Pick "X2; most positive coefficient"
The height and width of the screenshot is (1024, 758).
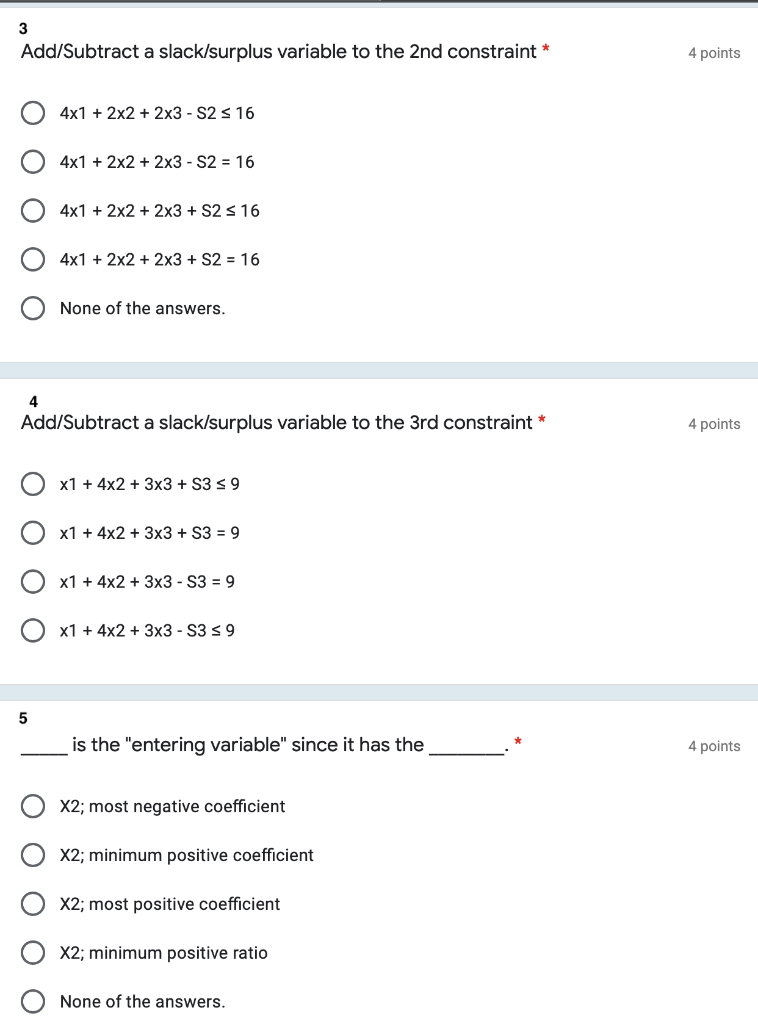pos(33,904)
